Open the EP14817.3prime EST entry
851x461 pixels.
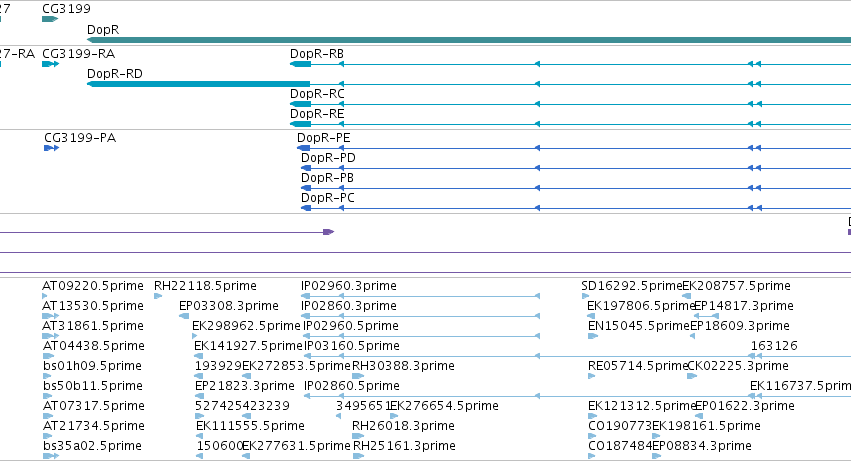coord(744,306)
